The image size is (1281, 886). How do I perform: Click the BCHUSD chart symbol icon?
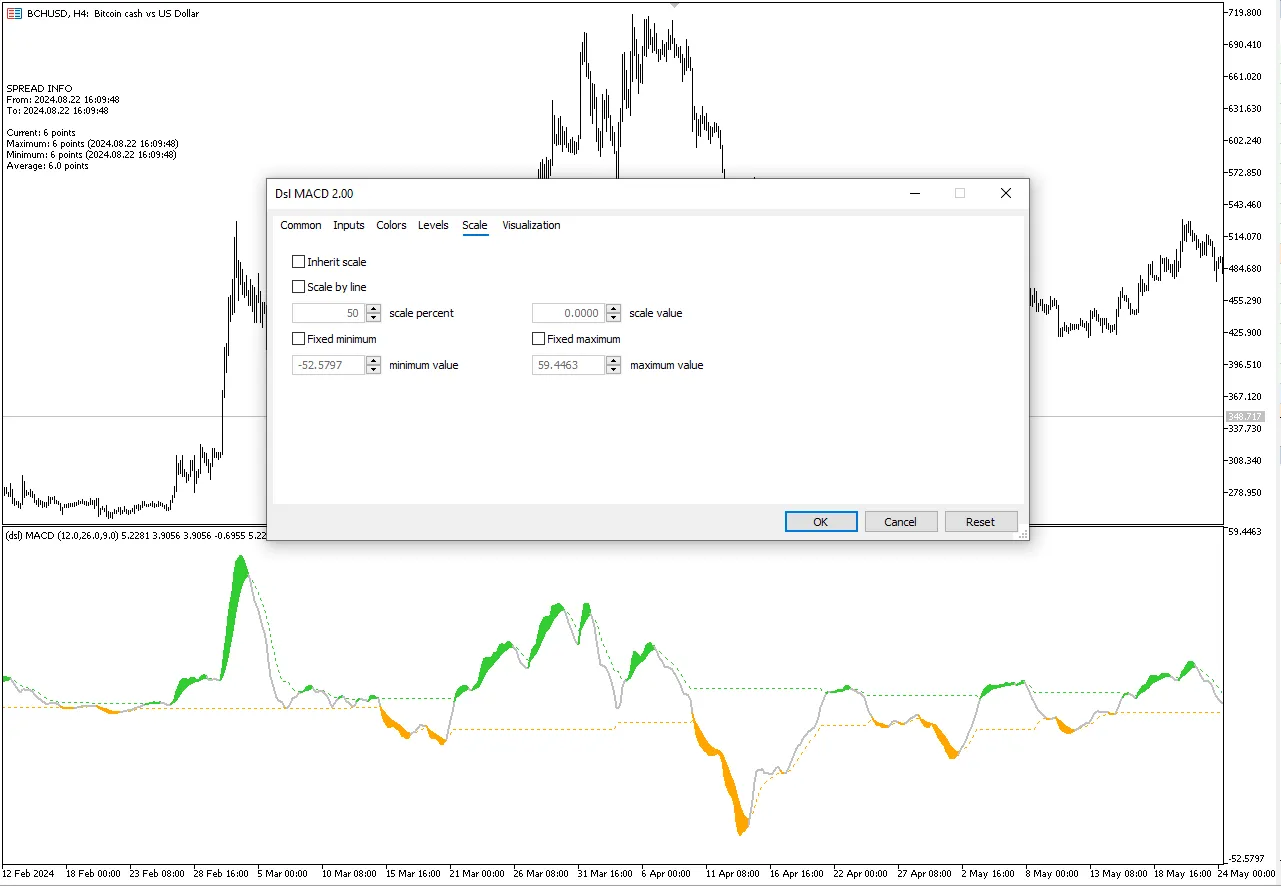(x=14, y=13)
